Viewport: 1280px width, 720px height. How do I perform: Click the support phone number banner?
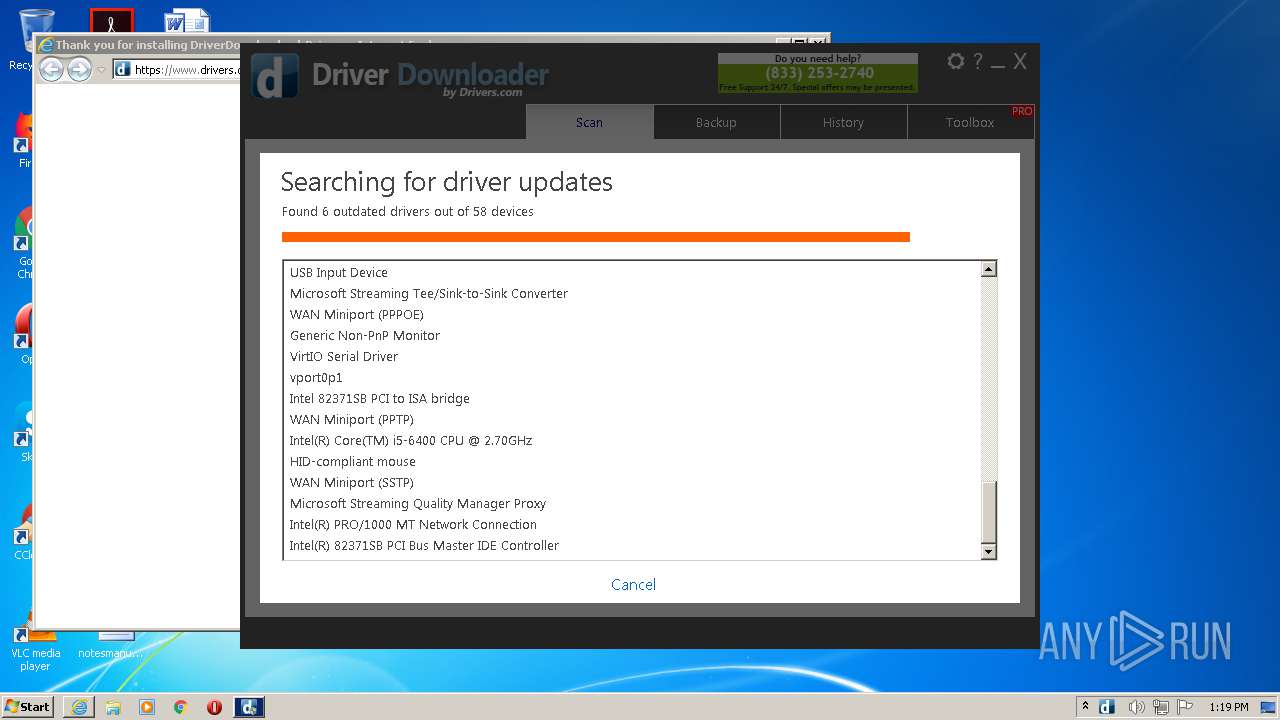coord(818,73)
